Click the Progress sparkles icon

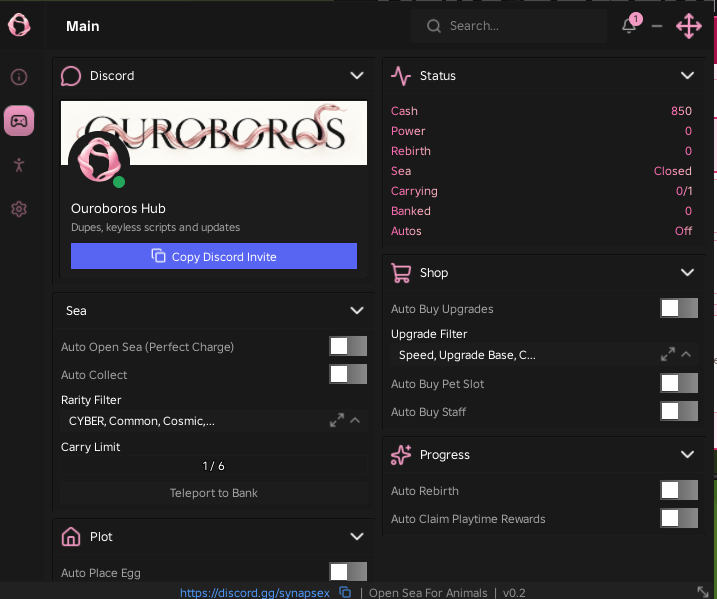[401, 455]
